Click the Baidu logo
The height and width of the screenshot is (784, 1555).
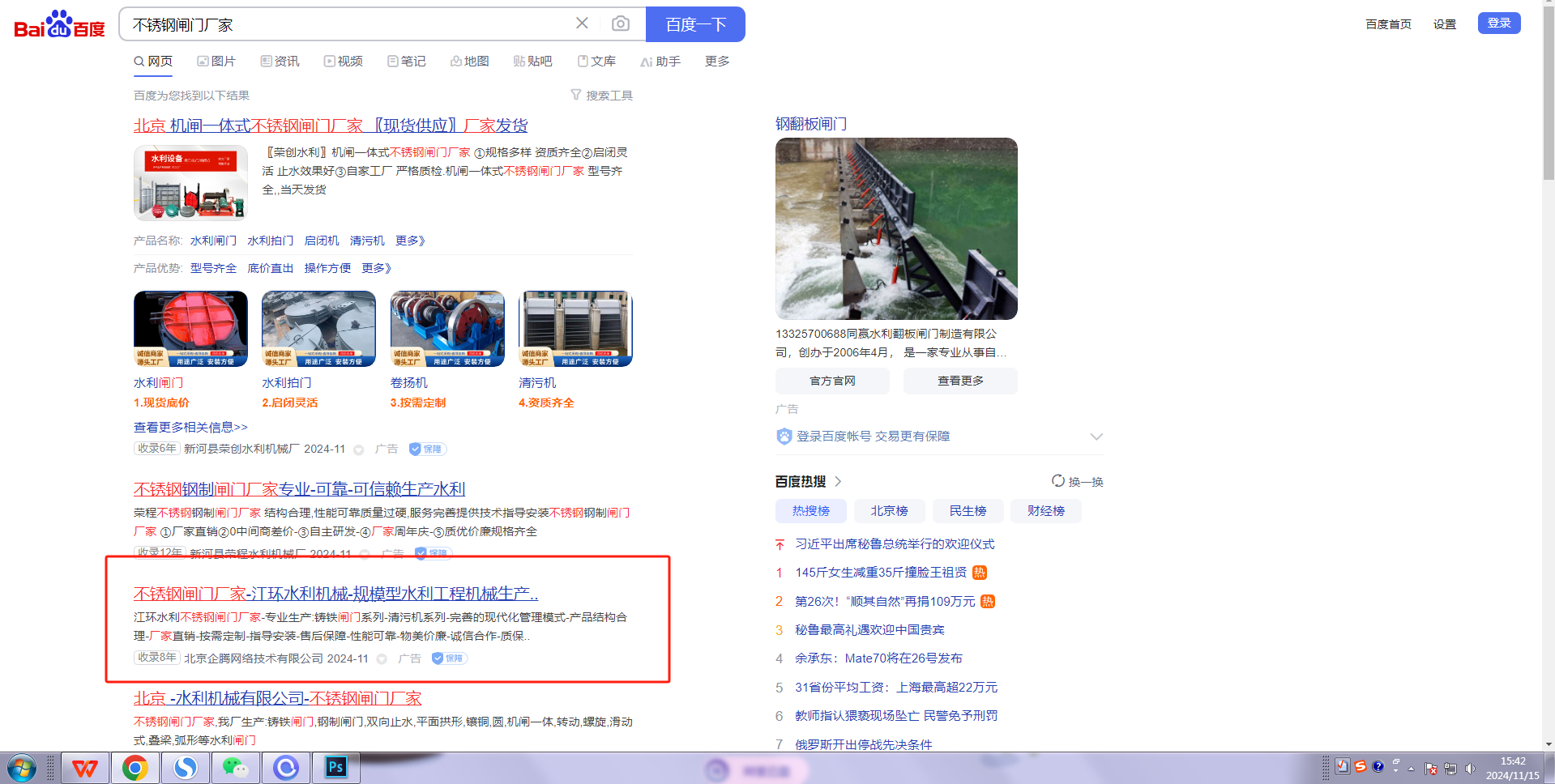coord(60,24)
